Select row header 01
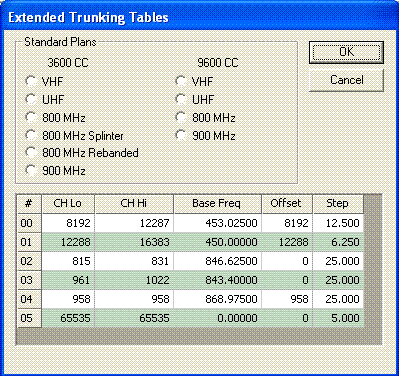Viewport: 399px width, 376px height. (x=29, y=242)
